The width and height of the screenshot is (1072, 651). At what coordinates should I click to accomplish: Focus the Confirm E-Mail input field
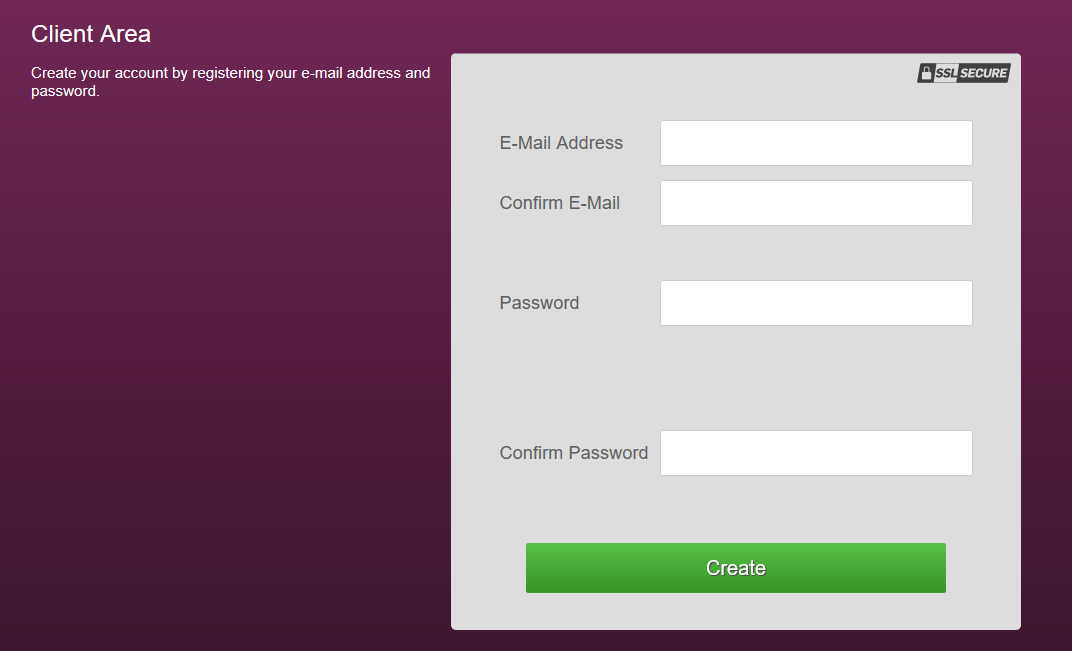816,203
